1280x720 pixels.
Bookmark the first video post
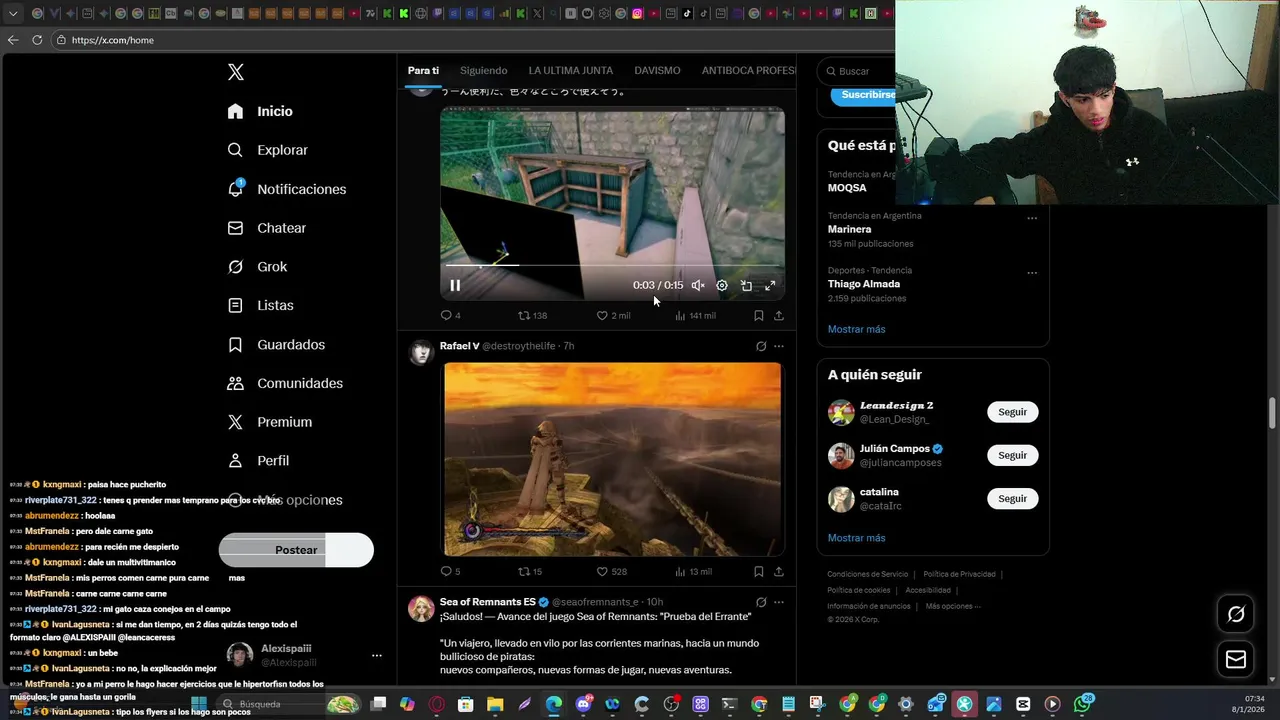759,315
